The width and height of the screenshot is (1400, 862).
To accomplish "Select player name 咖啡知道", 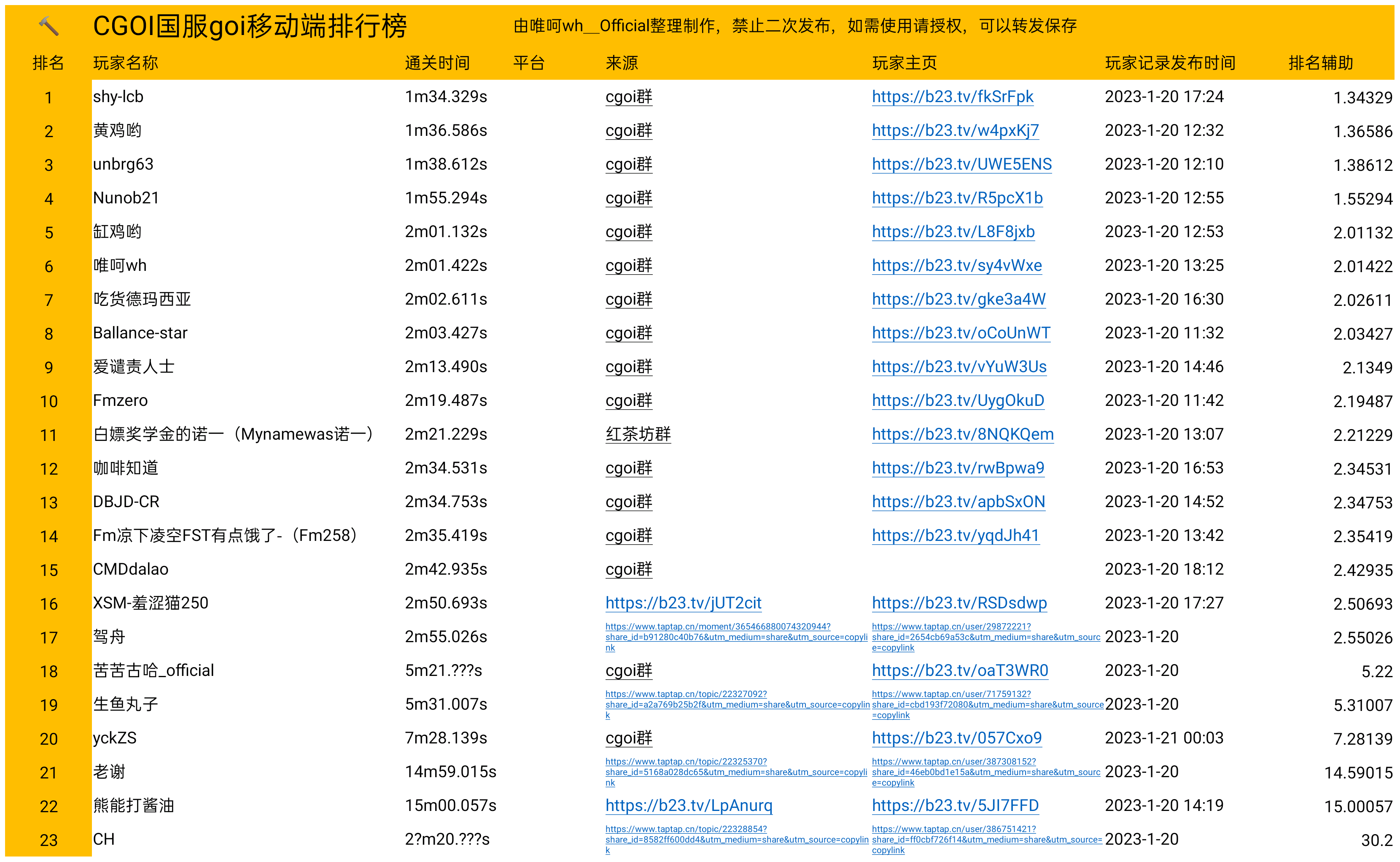I will [x=125, y=467].
